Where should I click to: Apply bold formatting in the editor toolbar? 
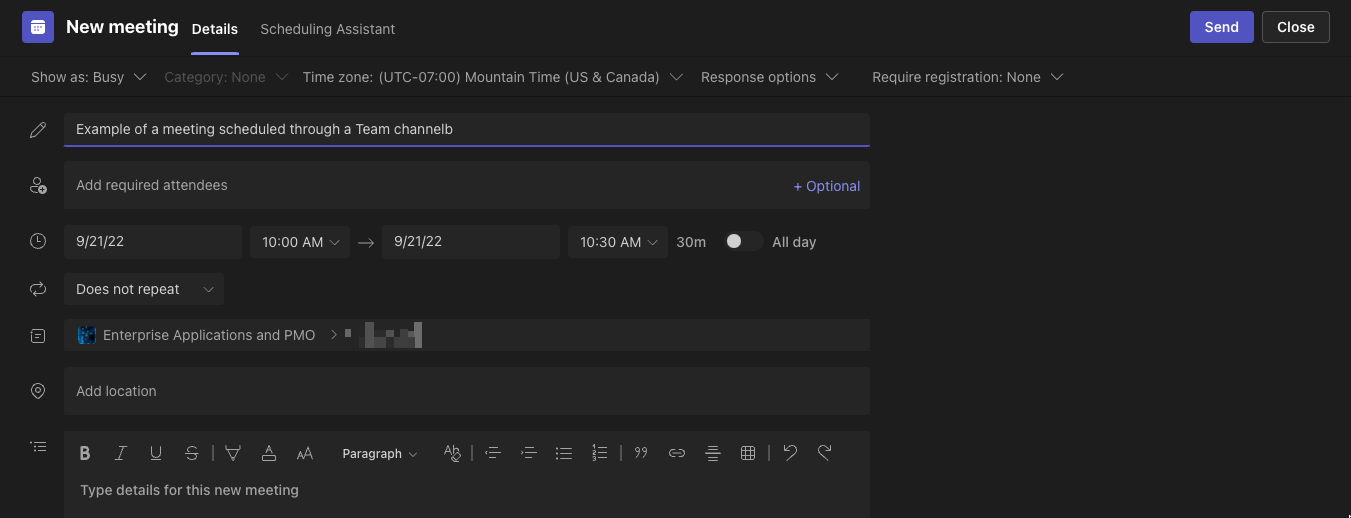[x=85, y=453]
